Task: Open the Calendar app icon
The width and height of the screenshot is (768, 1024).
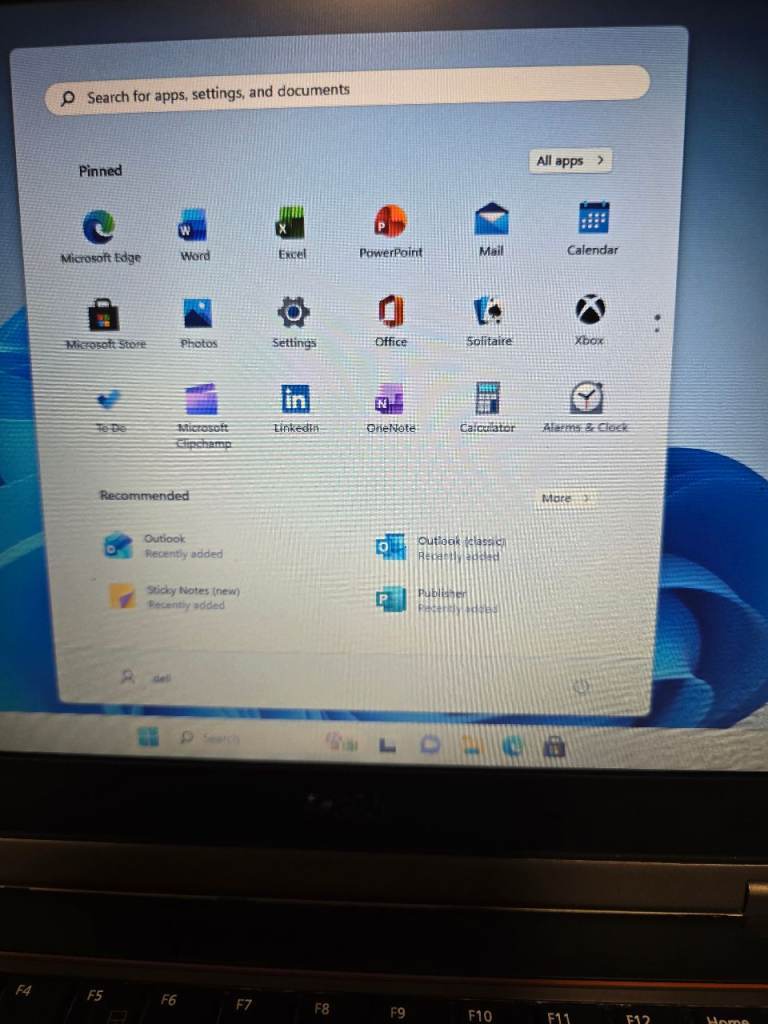Action: [x=592, y=228]
